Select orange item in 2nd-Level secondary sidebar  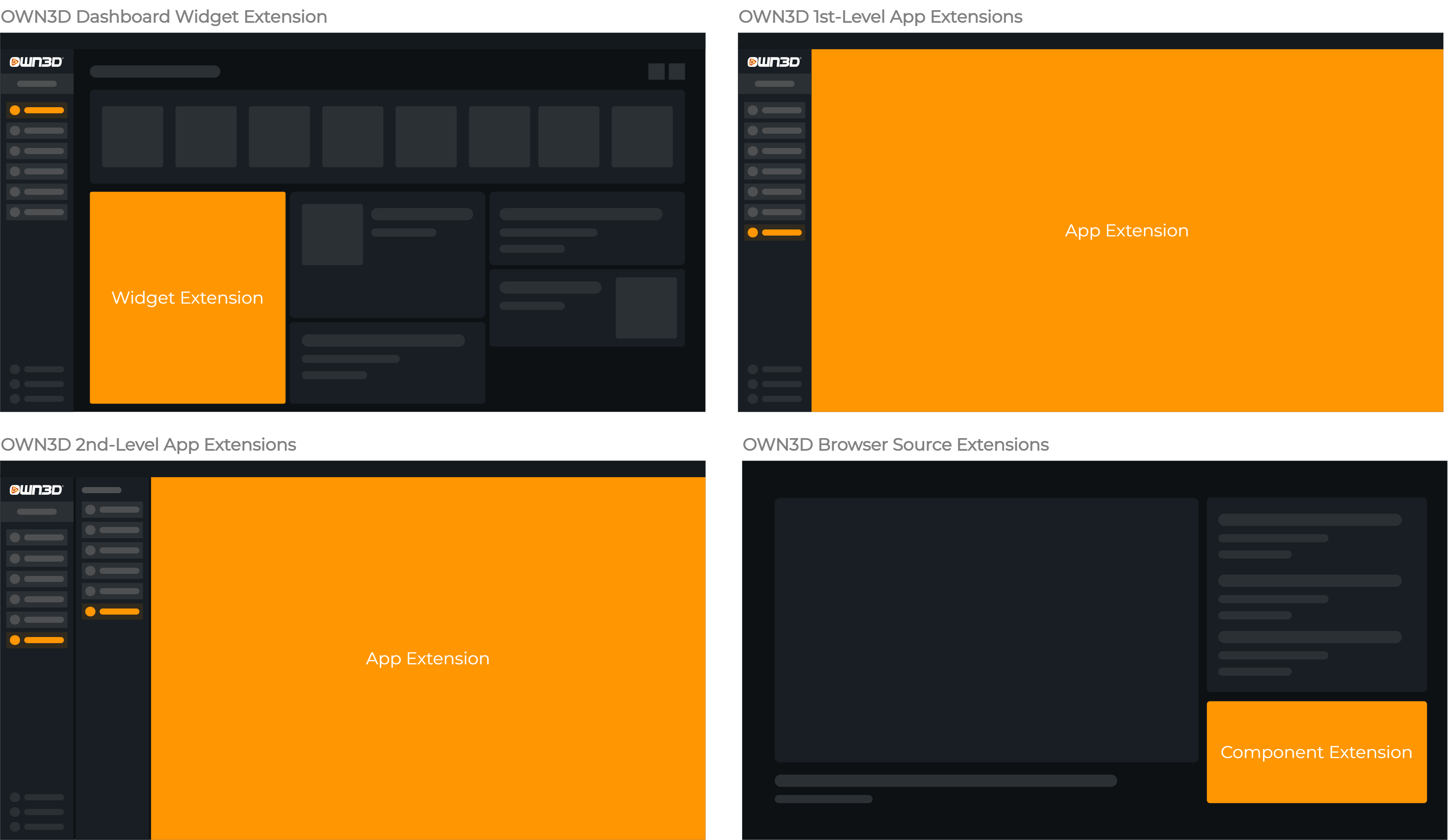(x=112, y=611)
